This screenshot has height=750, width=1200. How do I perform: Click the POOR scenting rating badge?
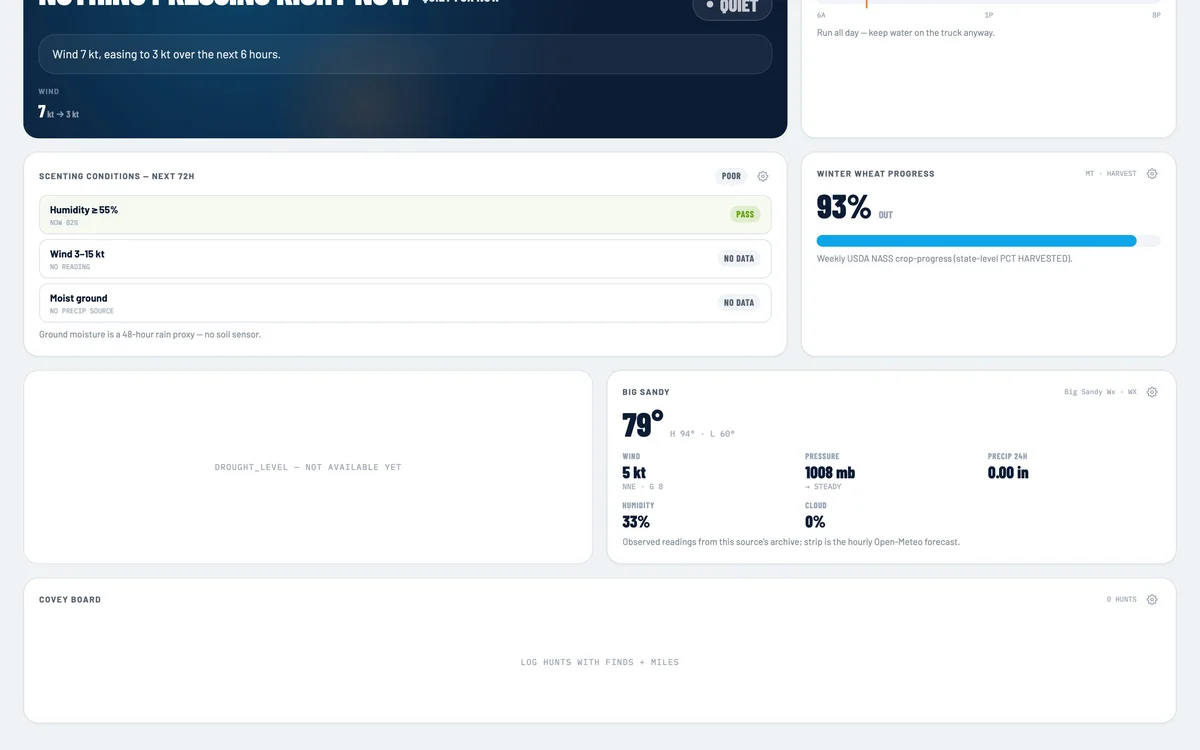click(x=732, y=176)
